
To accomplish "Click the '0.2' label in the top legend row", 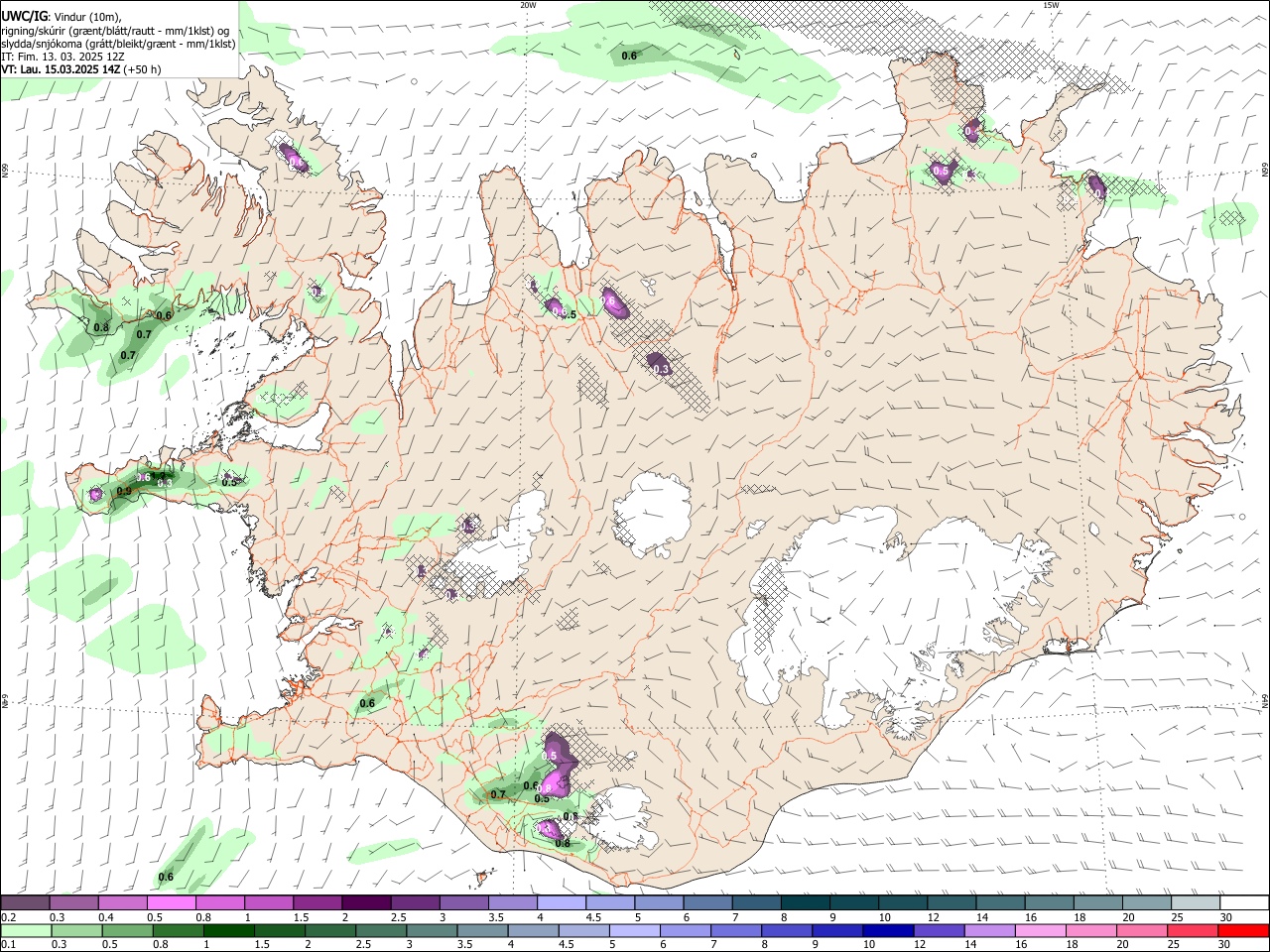I will tap(8, 917).
